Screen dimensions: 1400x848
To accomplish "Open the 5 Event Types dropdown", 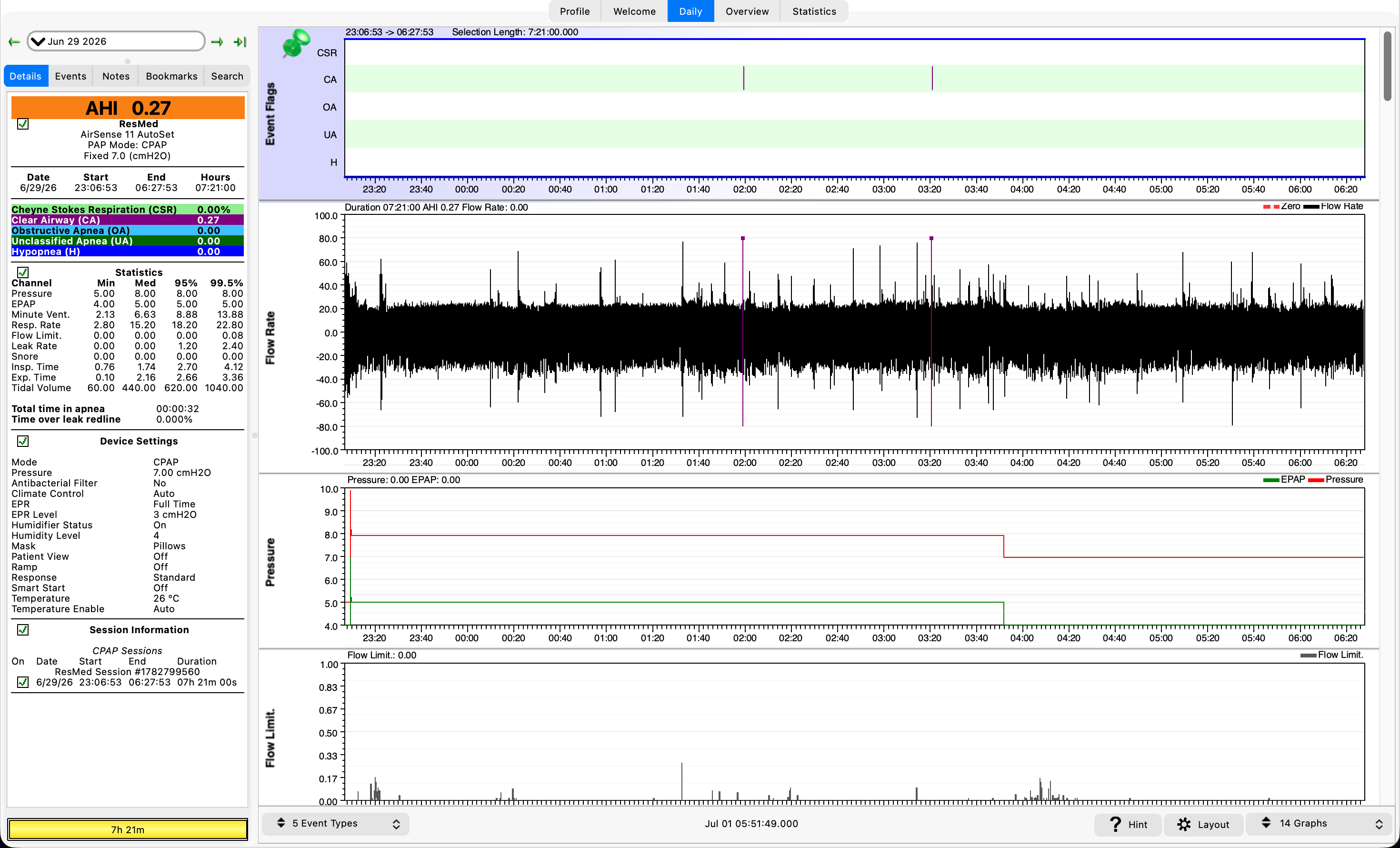I will click(x=336, y=824).
